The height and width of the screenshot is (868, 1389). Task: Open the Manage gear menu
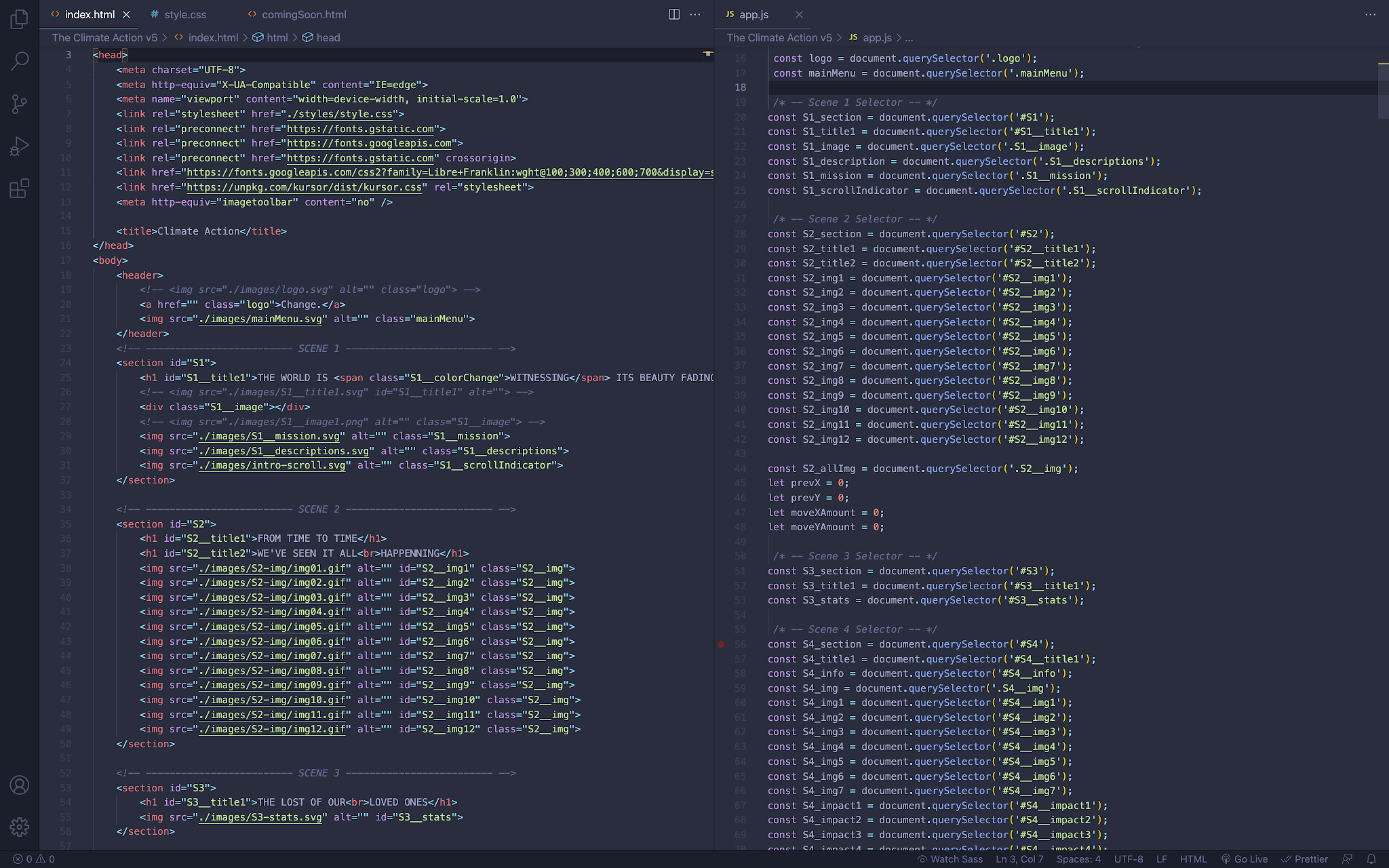(20, 827)
